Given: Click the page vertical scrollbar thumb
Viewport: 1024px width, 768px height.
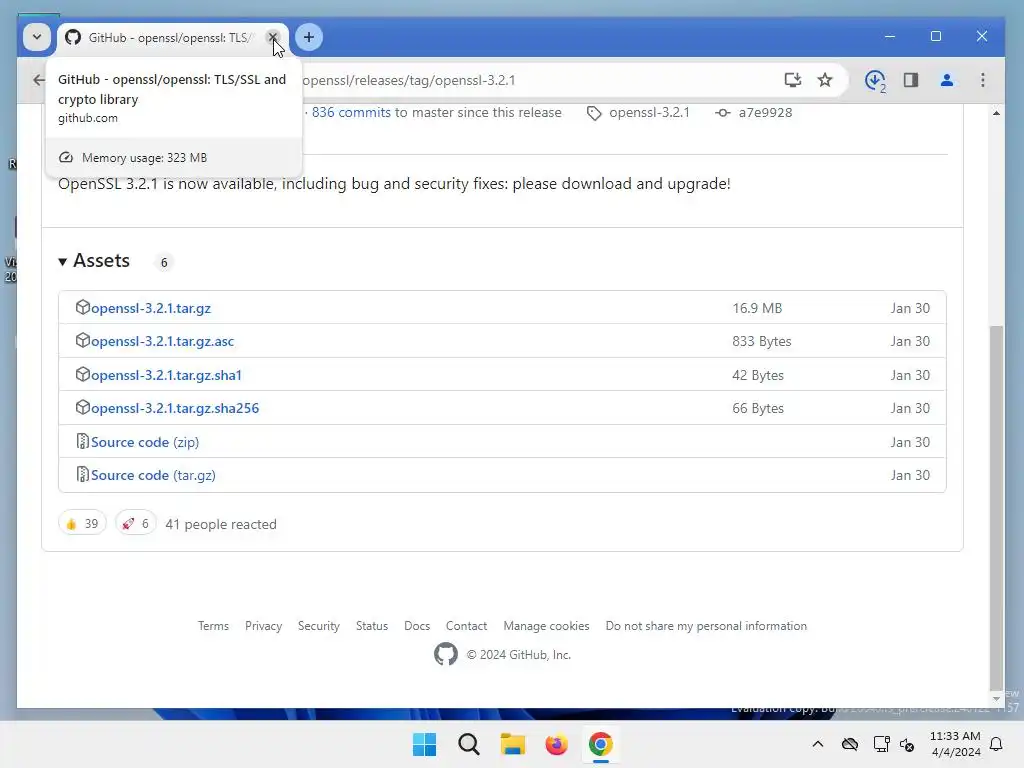Looking at the screenshot, I should (996, 506).
